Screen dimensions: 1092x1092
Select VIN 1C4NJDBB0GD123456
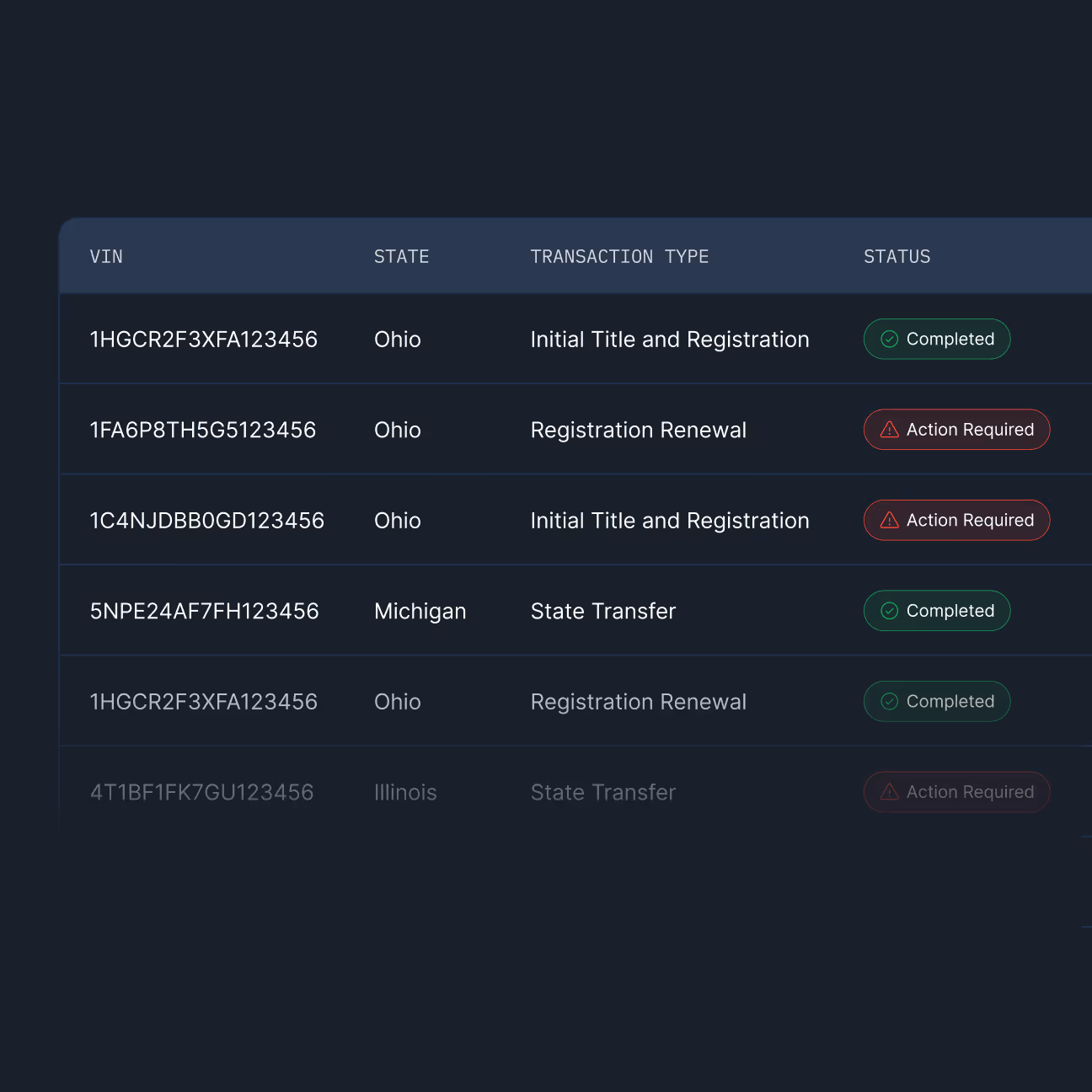[x=207, y=521]
